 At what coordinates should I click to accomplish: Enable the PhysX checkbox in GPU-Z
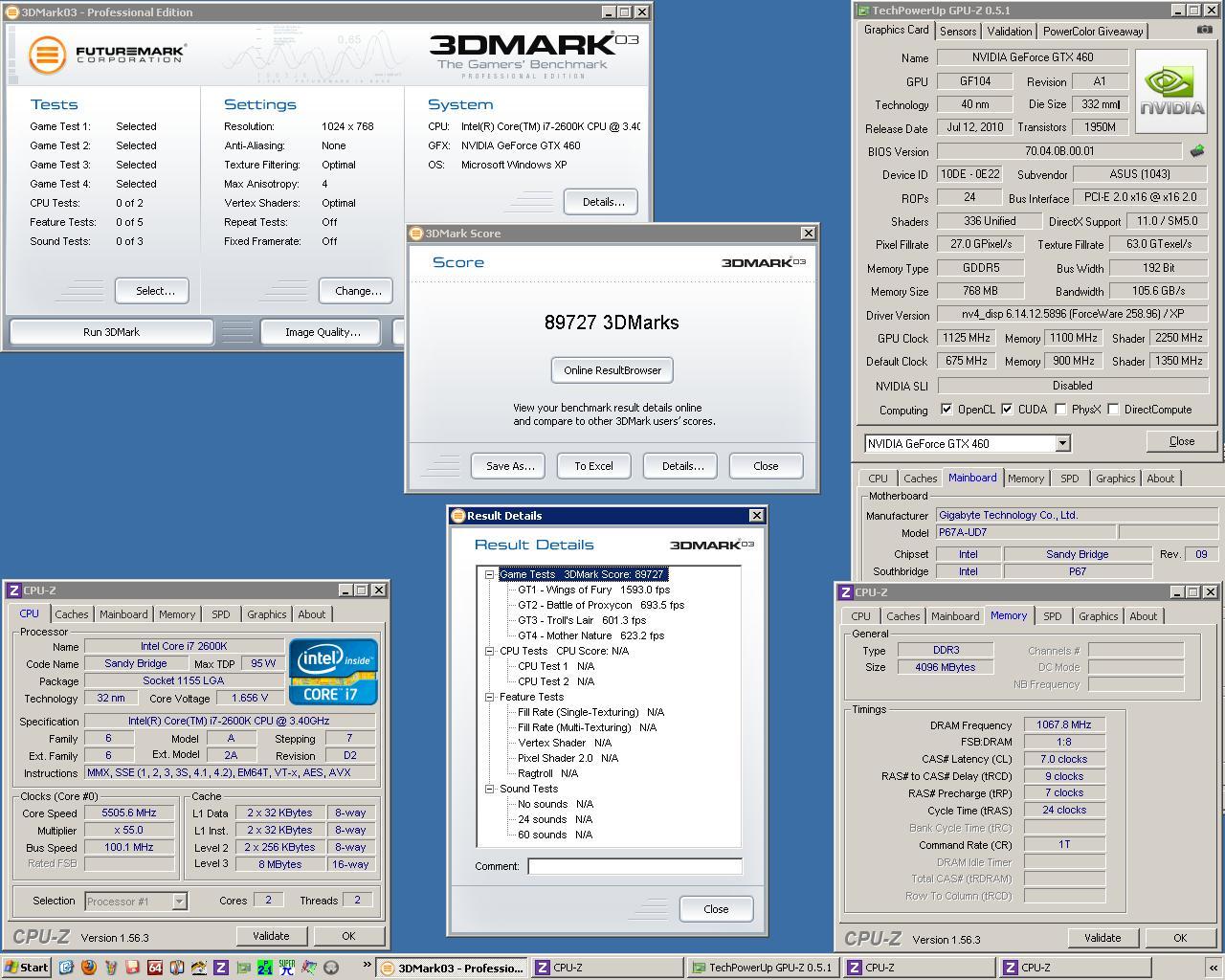[1060, 410]
